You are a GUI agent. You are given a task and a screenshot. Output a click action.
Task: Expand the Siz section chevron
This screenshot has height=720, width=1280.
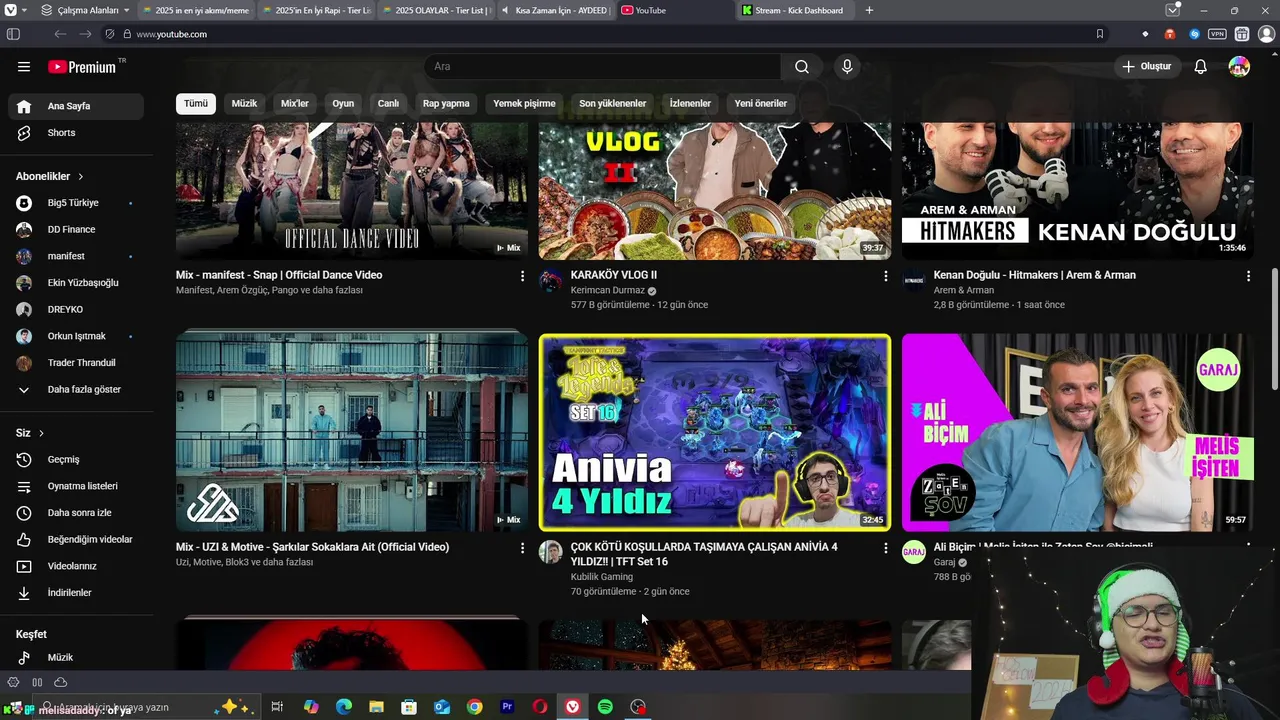click(41, 433)
